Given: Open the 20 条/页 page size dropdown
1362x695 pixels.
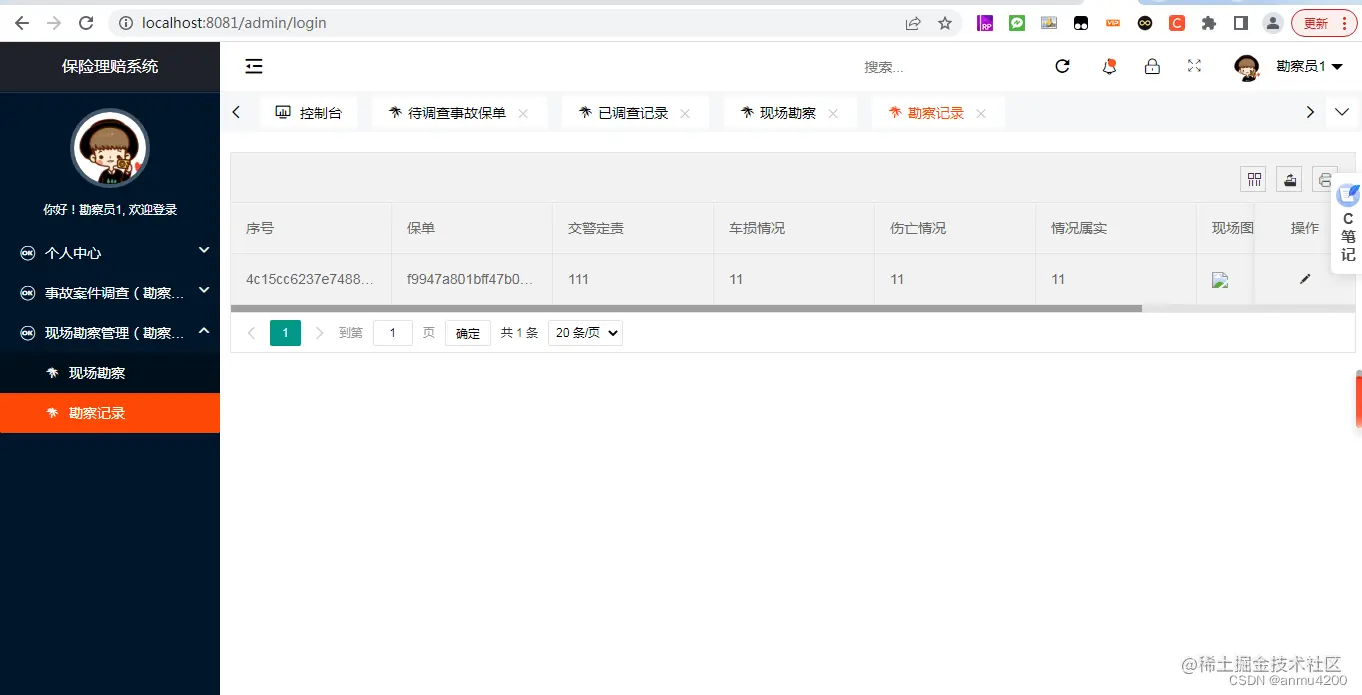Looking at the screenshot, I should [584, 333].
